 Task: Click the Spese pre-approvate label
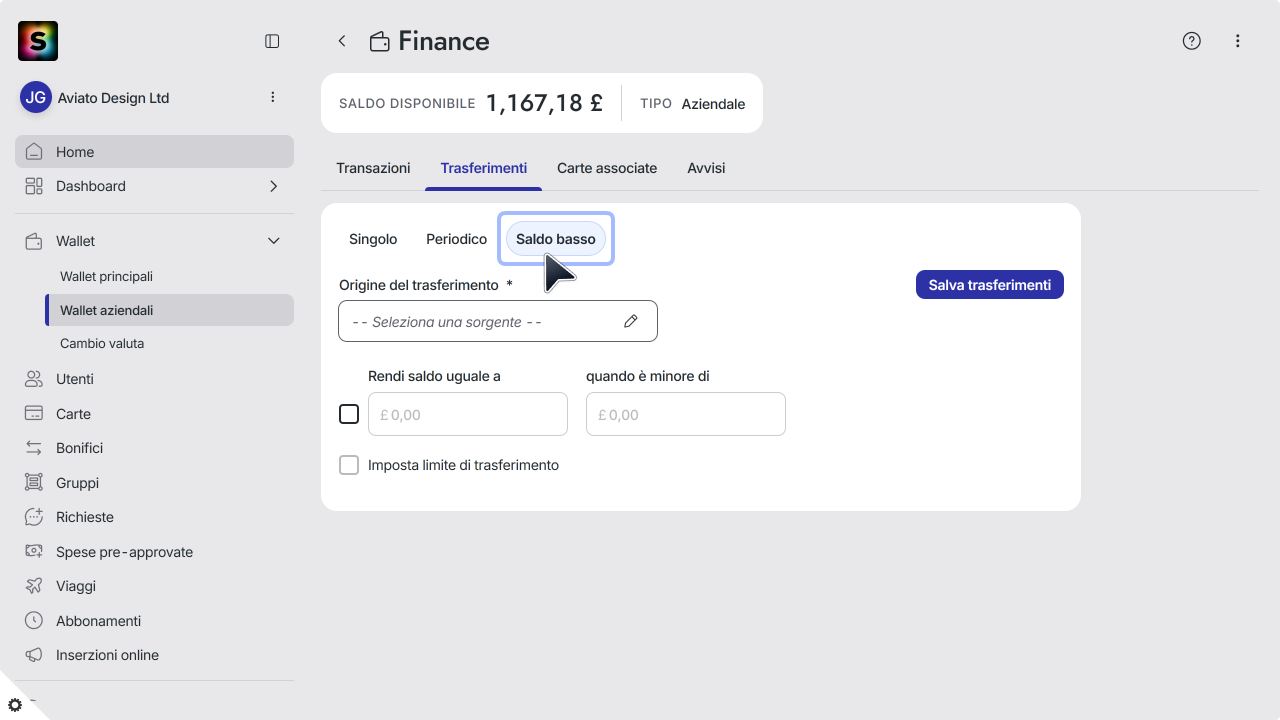click(124, 552)
